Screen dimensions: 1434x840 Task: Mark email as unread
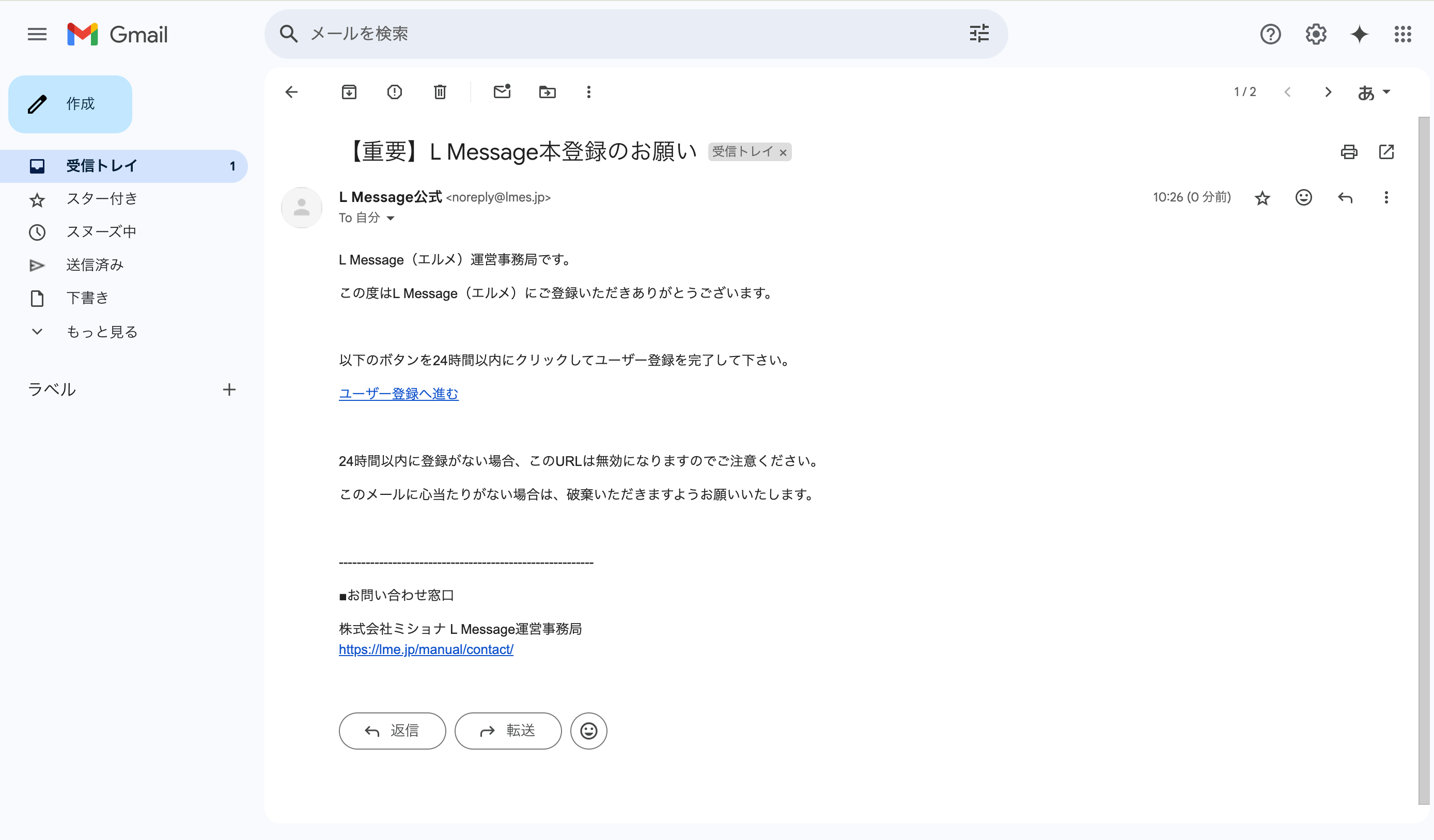(502, 91)
